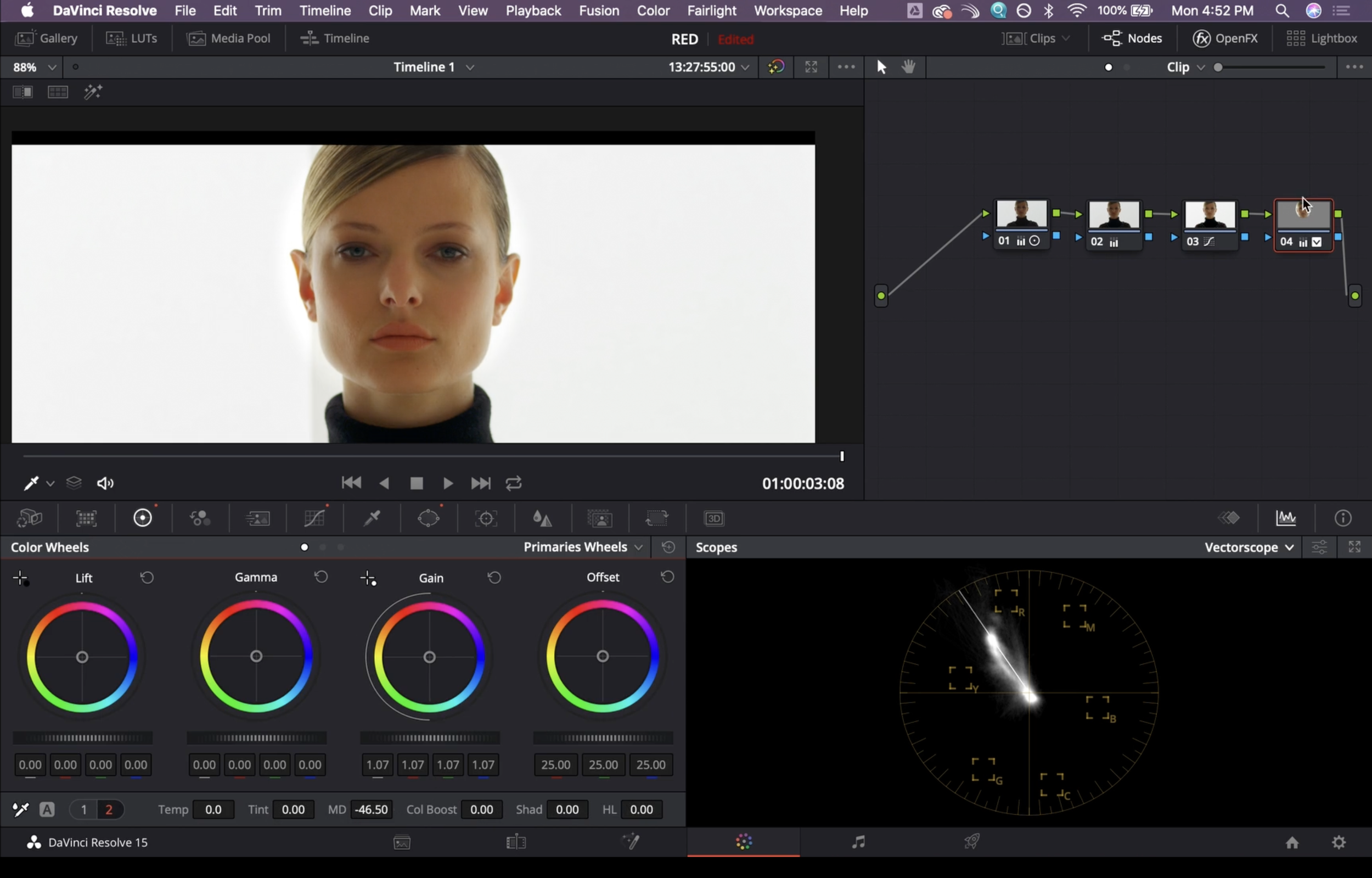The image size is (1372, 878).
Task: Switch to the Fairlight page tab
Action: pyautogui.click(x=857, y=842)
